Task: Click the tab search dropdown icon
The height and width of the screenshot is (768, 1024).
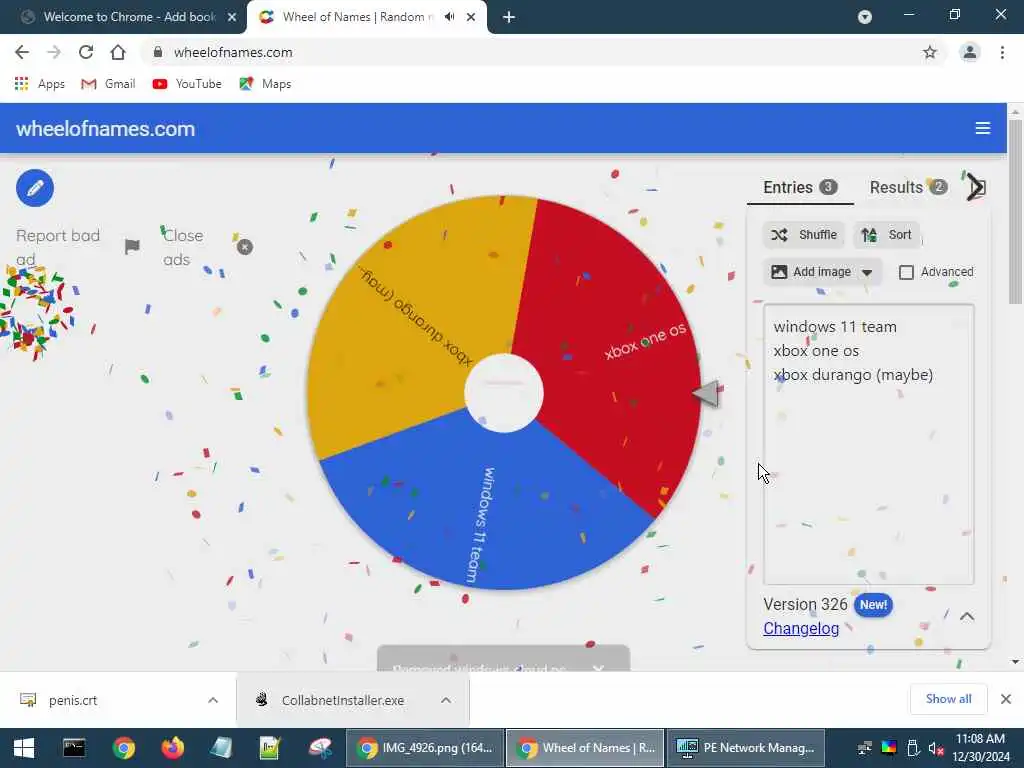Action: pos(865,17)
